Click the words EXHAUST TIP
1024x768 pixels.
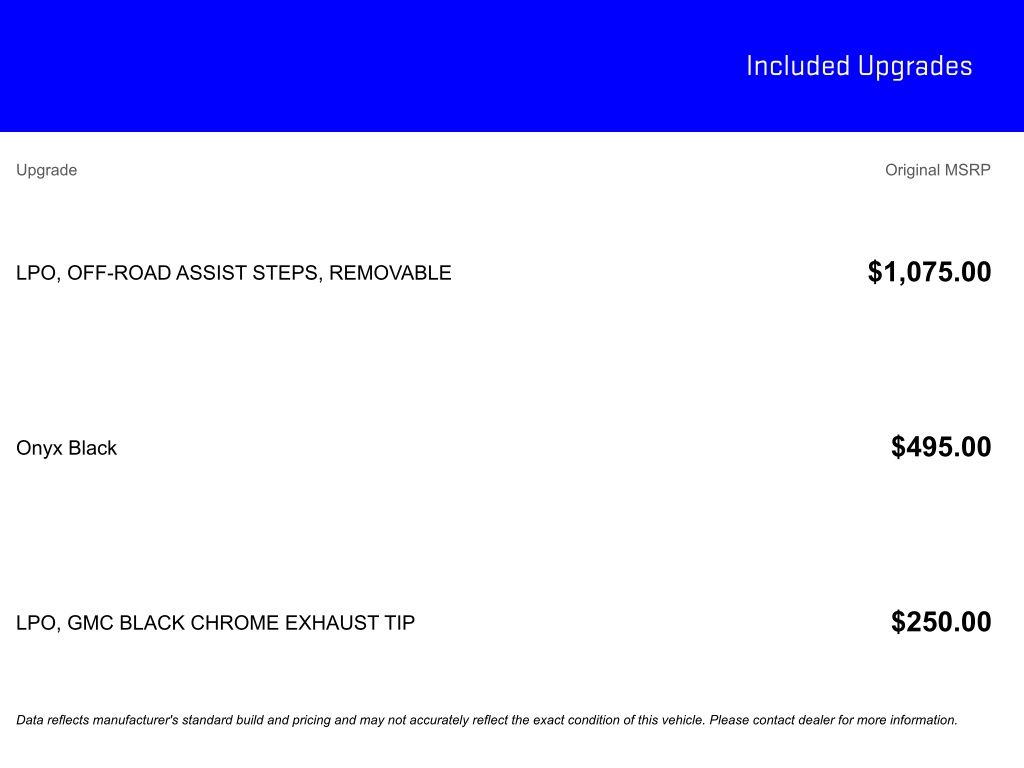click(x=350, y=622)
